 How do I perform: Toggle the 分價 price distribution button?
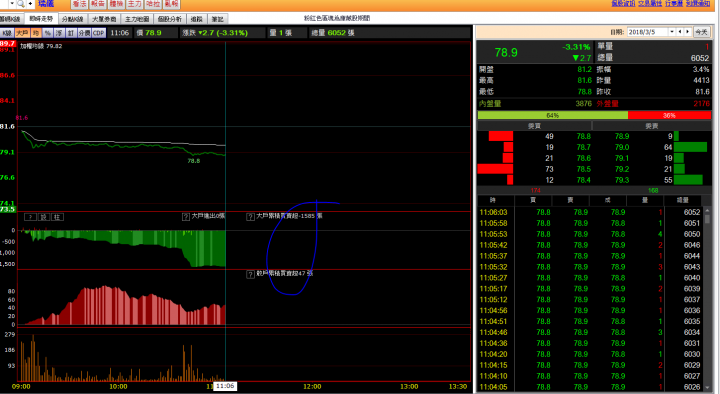point(84,33)
